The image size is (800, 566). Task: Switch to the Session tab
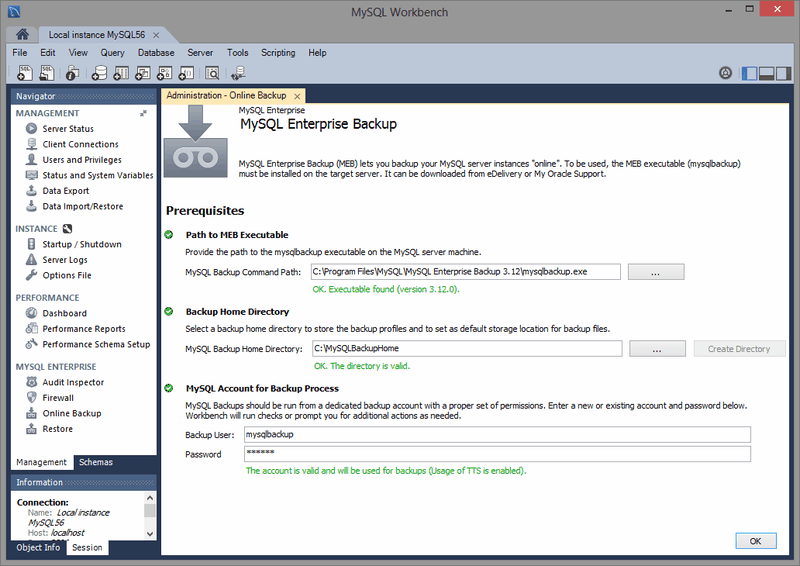click(x=87, y=548)
